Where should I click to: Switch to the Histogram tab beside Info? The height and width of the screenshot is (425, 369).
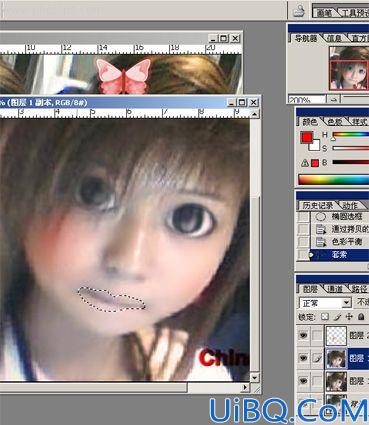(360, 38)
